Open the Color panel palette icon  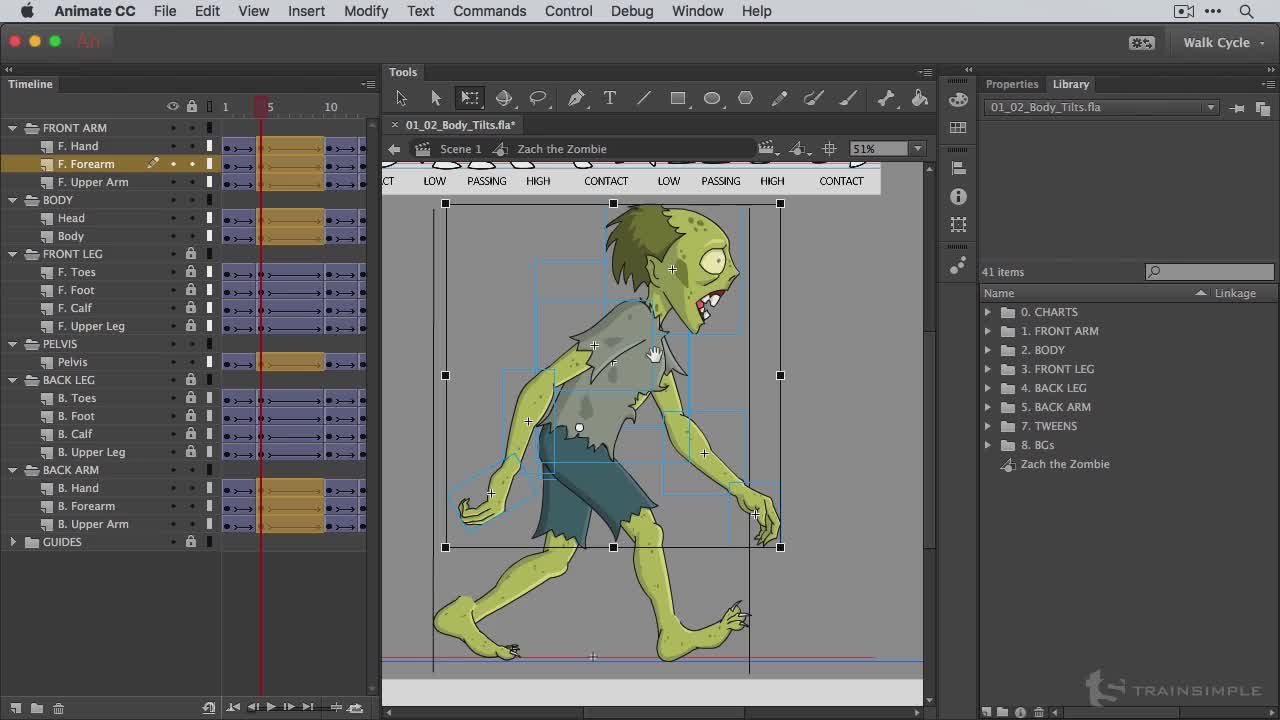pos(958,99)
